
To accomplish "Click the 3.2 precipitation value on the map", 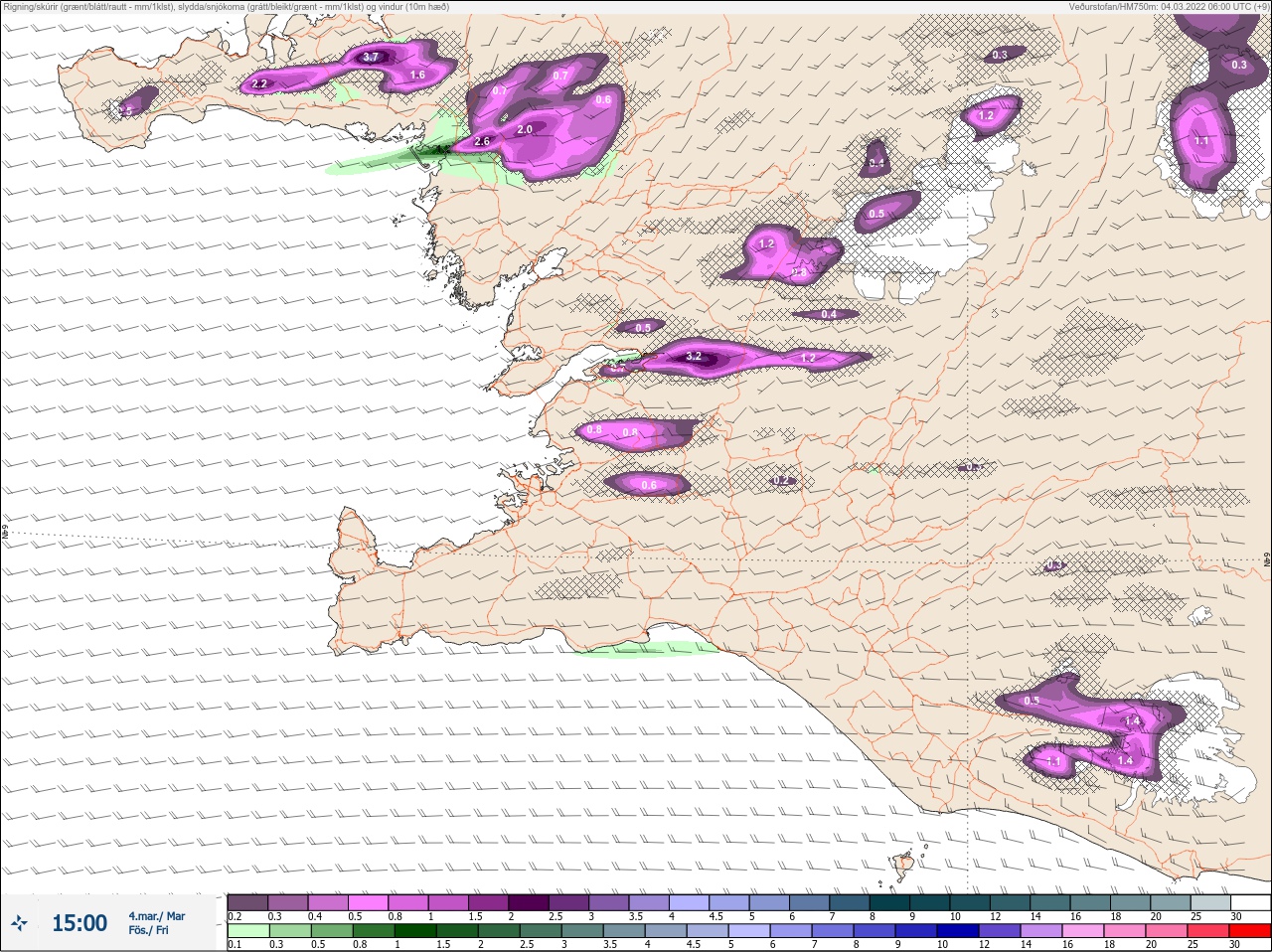I will [x=694, y=356].
